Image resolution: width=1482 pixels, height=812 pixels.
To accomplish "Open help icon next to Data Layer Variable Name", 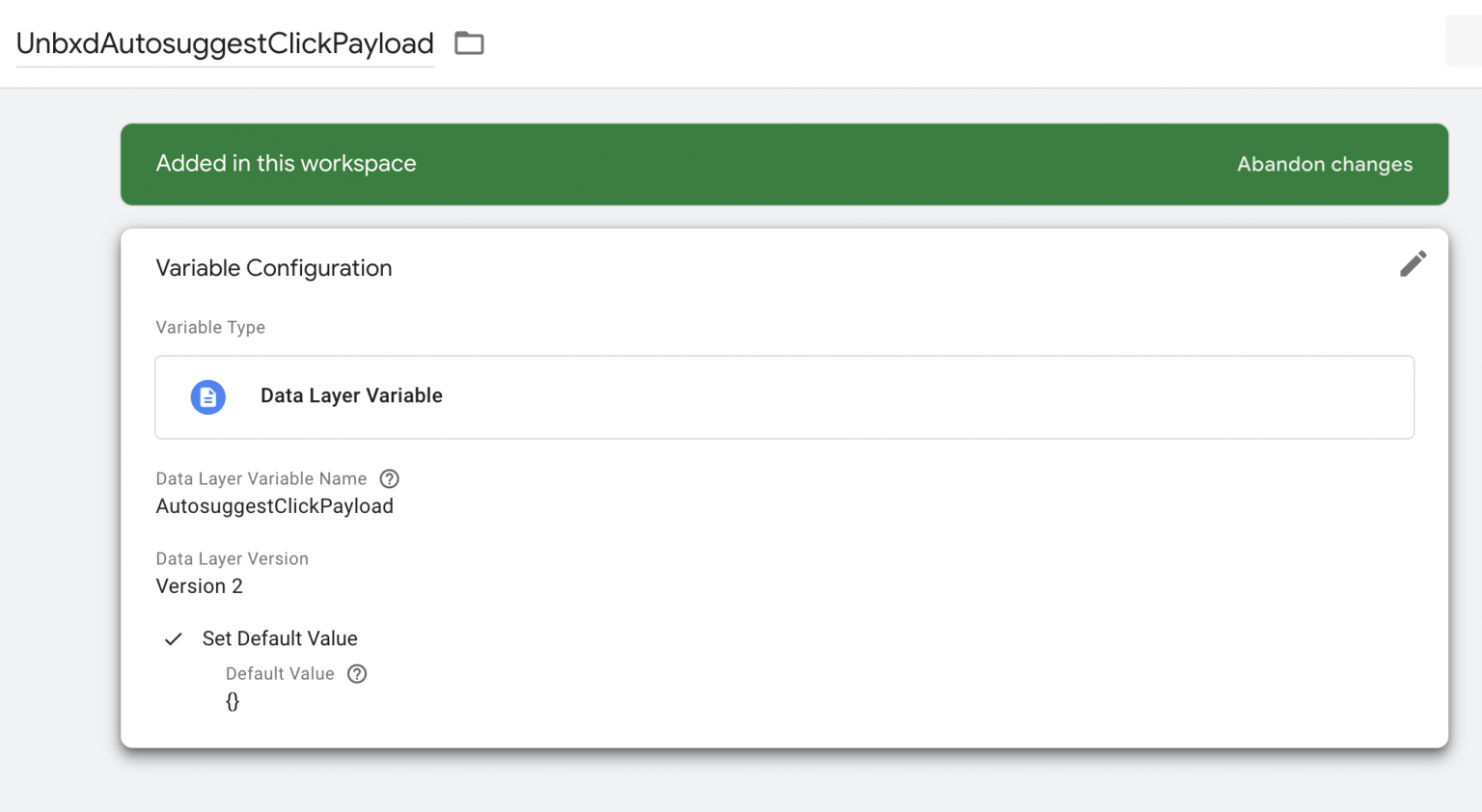I will click(389, 478).
